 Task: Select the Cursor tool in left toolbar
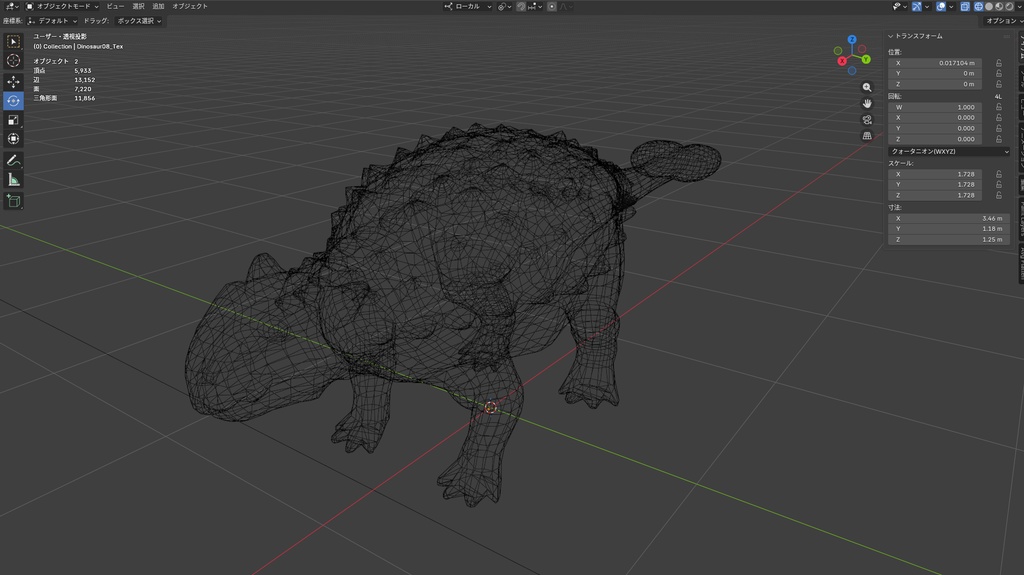point(13,61)
